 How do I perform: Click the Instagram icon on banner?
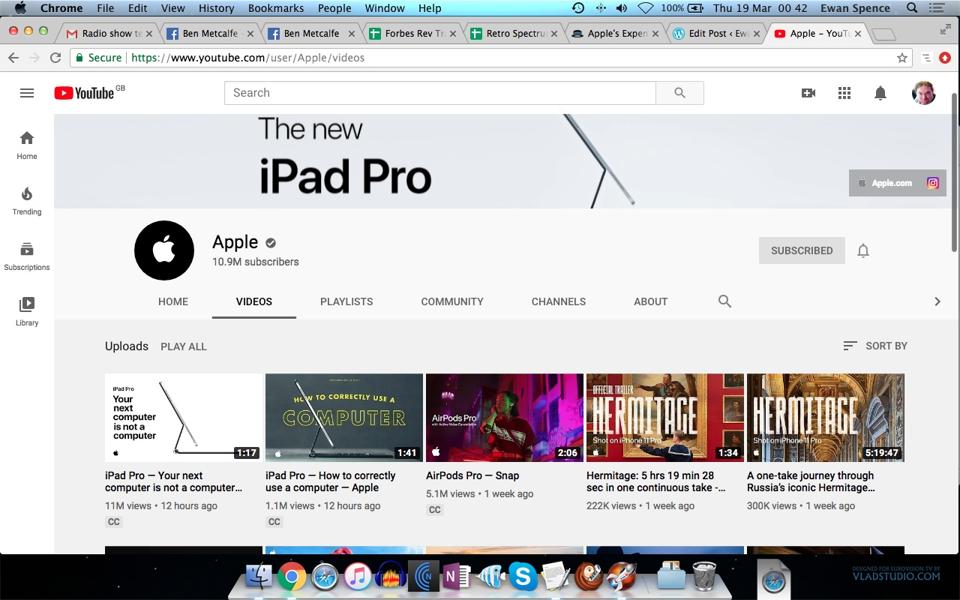(x=932, y=183)
